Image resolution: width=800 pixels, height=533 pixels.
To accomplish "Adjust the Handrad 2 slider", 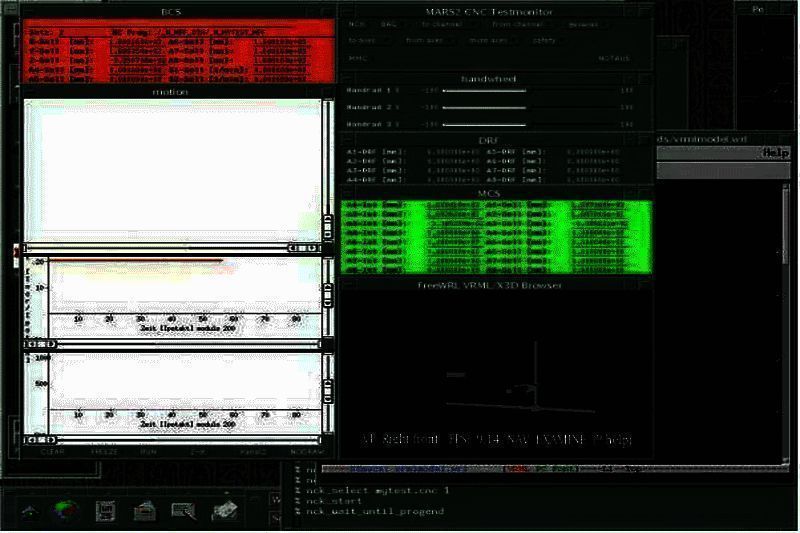I will coord(484,107).
